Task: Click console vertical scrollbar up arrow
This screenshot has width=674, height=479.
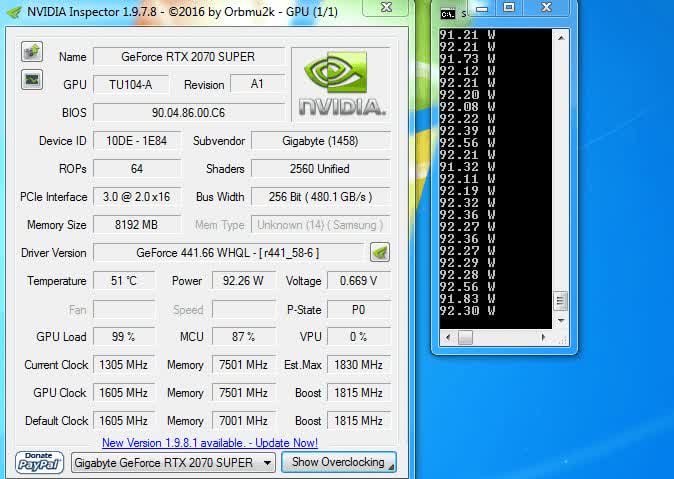Action: (561, 38)
